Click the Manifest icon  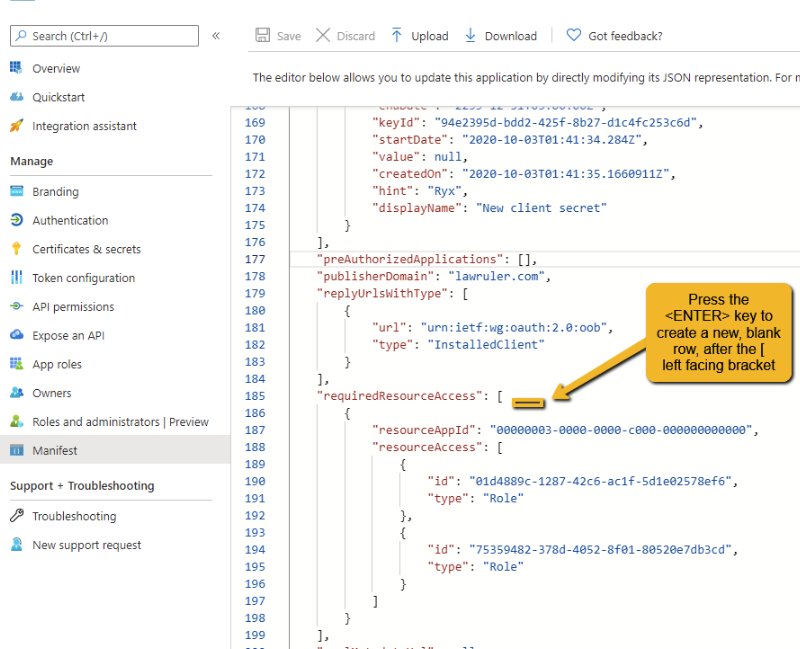point(16,450)
